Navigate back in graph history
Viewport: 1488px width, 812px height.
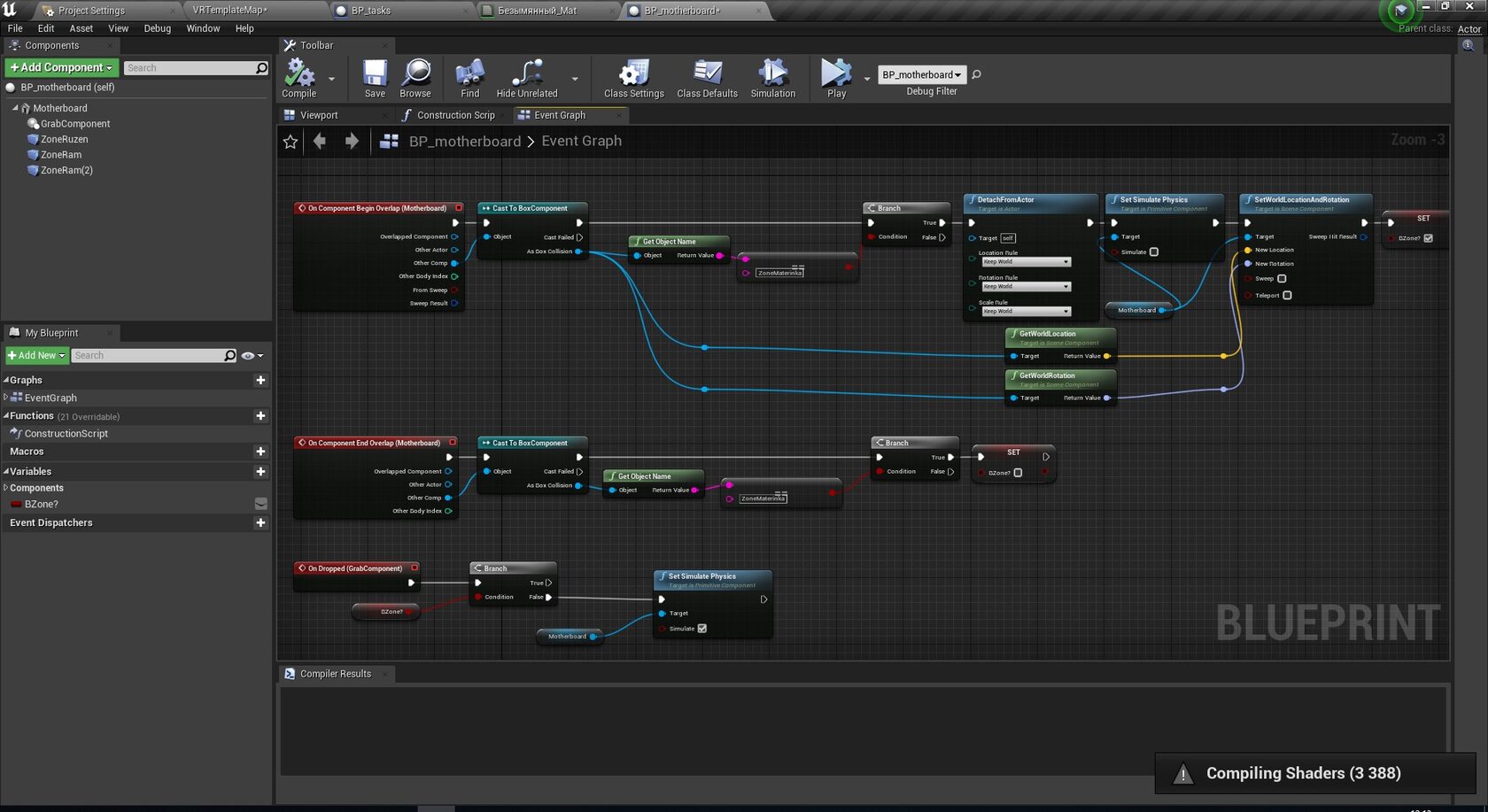click(x=320, y=141)
